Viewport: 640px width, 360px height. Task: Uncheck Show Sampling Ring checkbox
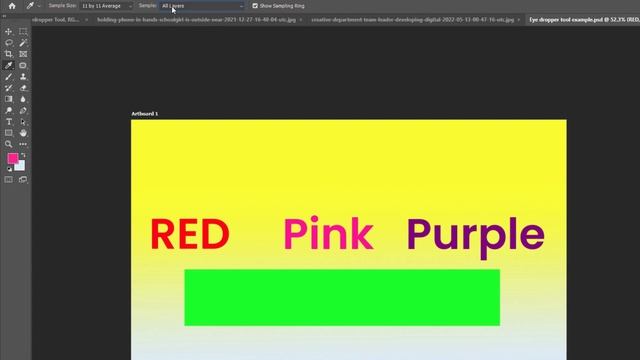(255, 6)
